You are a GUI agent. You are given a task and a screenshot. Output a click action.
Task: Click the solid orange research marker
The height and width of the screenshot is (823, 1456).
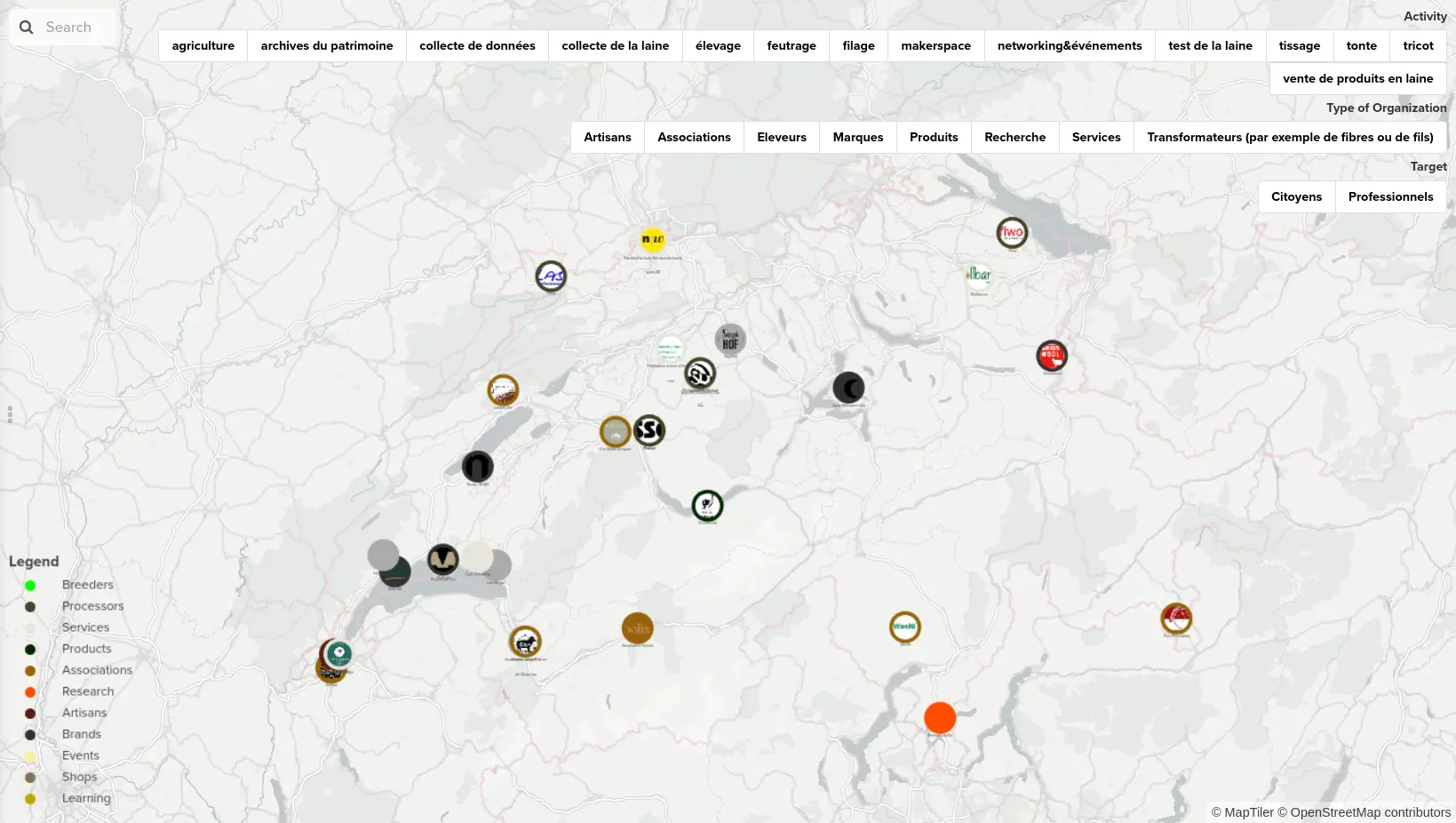[x=940, y=717]
